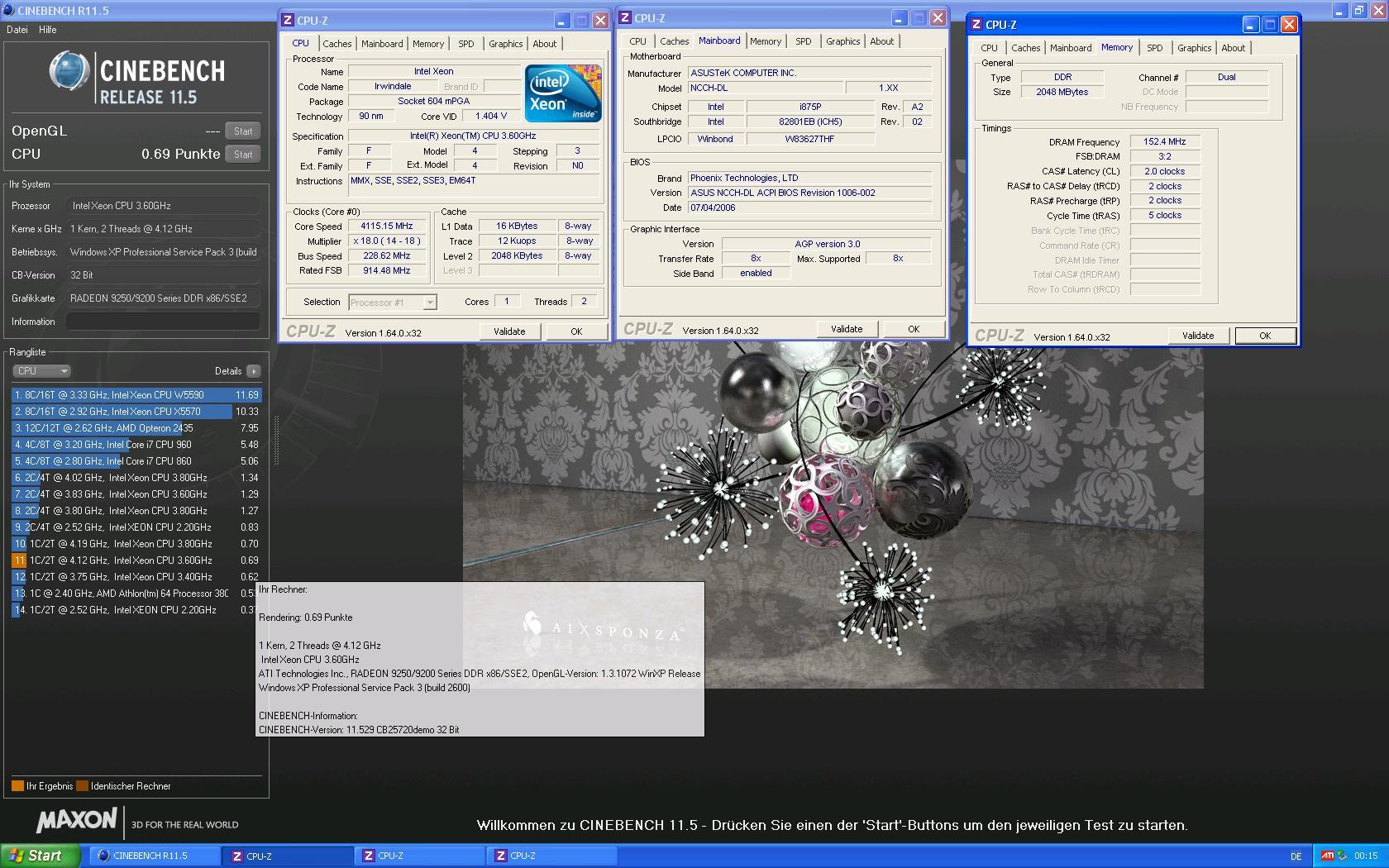Screen dimensions: 1389x868
Task: Click the Z icon of the Memory CPU-Z window
Action: coord(976,25)
